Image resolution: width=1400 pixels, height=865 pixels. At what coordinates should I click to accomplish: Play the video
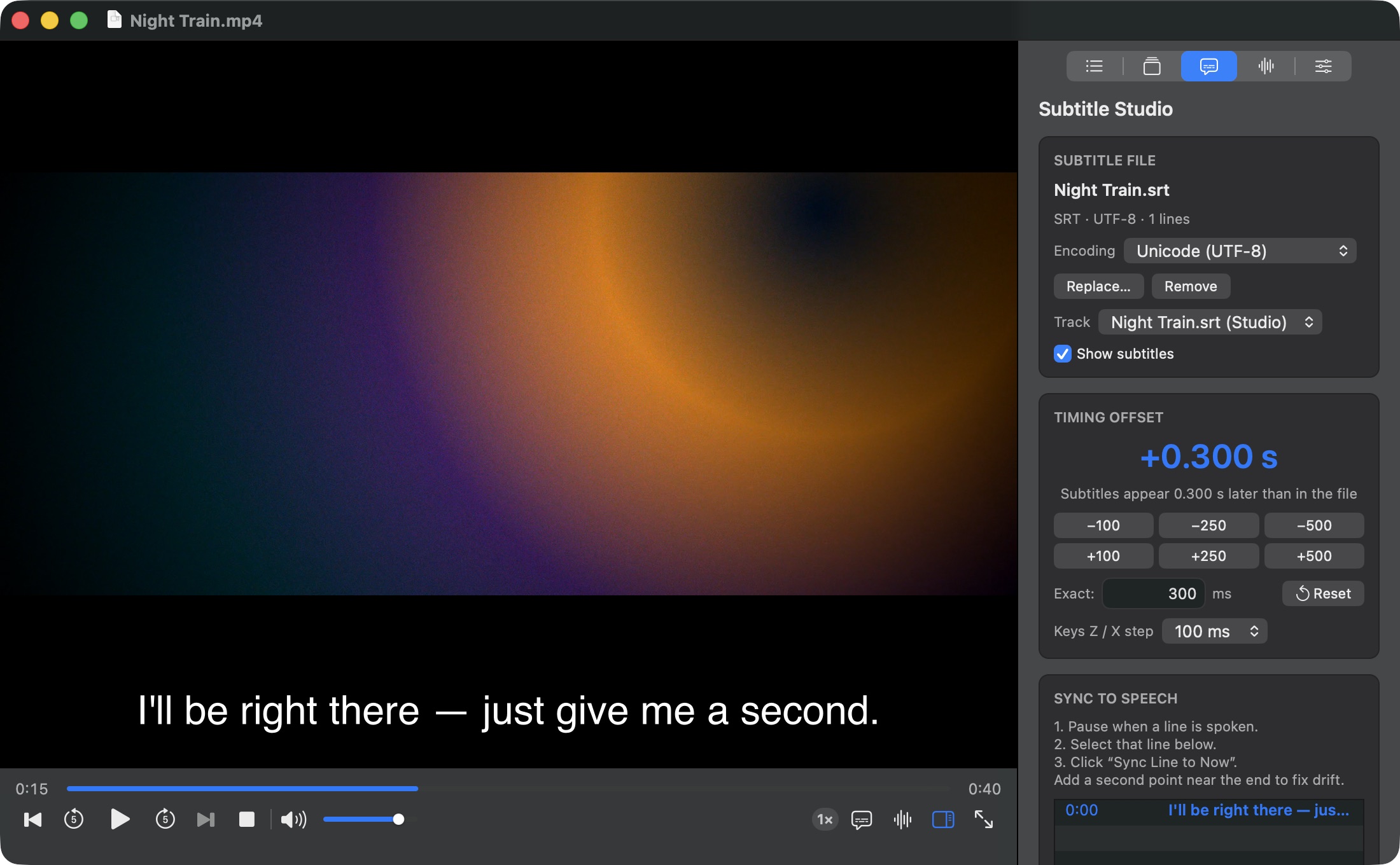(120, 819)
